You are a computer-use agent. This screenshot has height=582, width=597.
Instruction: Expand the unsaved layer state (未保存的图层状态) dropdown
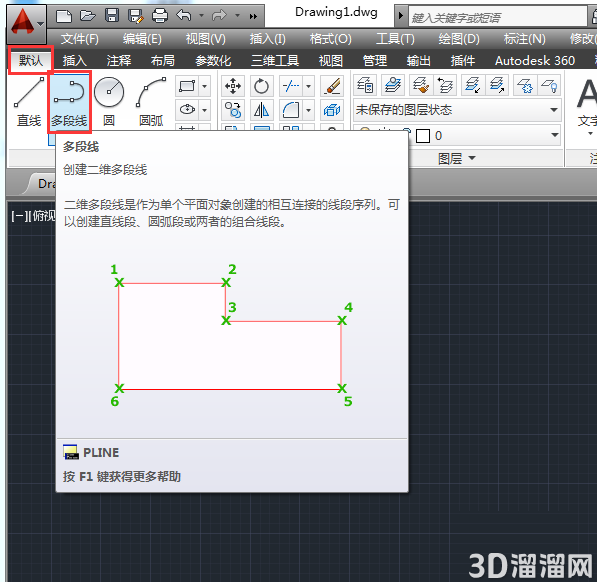554,110
